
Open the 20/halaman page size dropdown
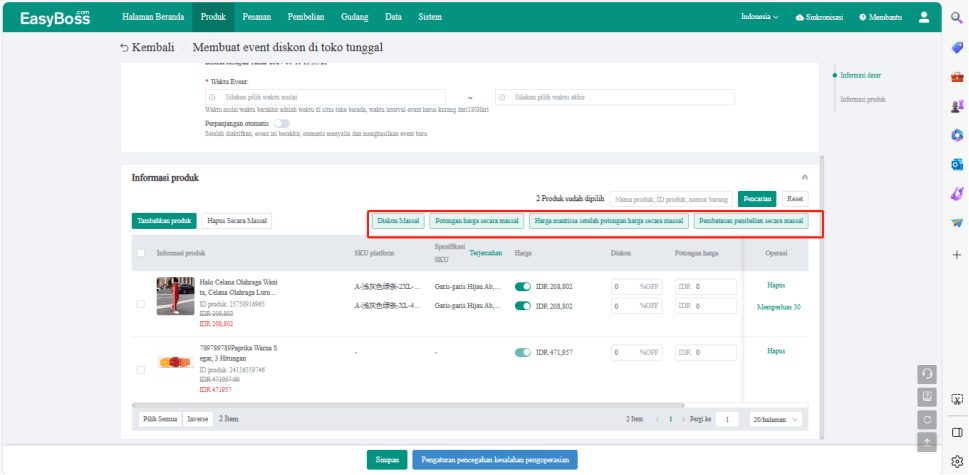click(776, 419)
